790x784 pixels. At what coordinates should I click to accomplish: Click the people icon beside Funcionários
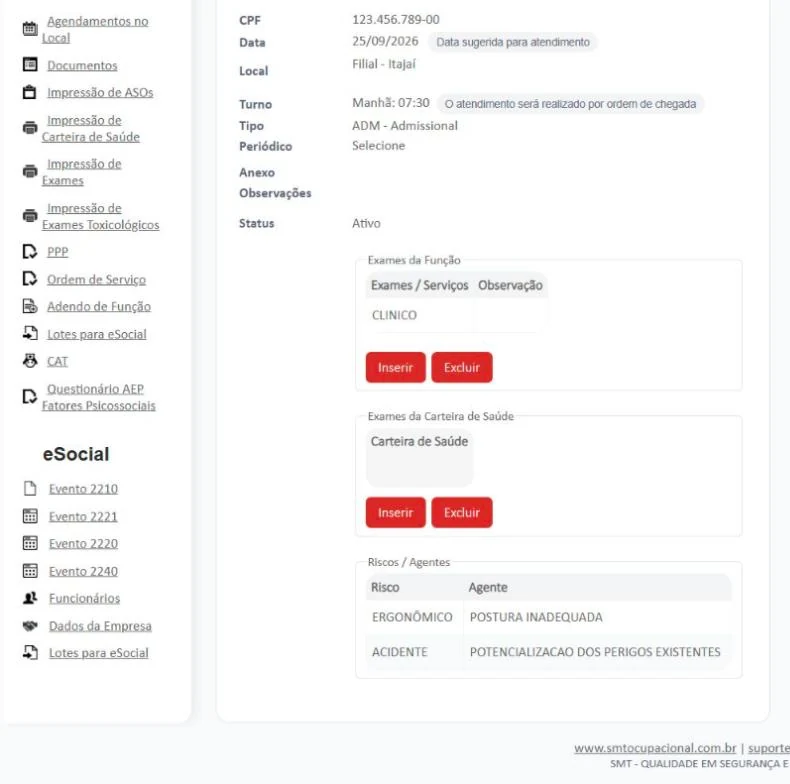(30, 598)
